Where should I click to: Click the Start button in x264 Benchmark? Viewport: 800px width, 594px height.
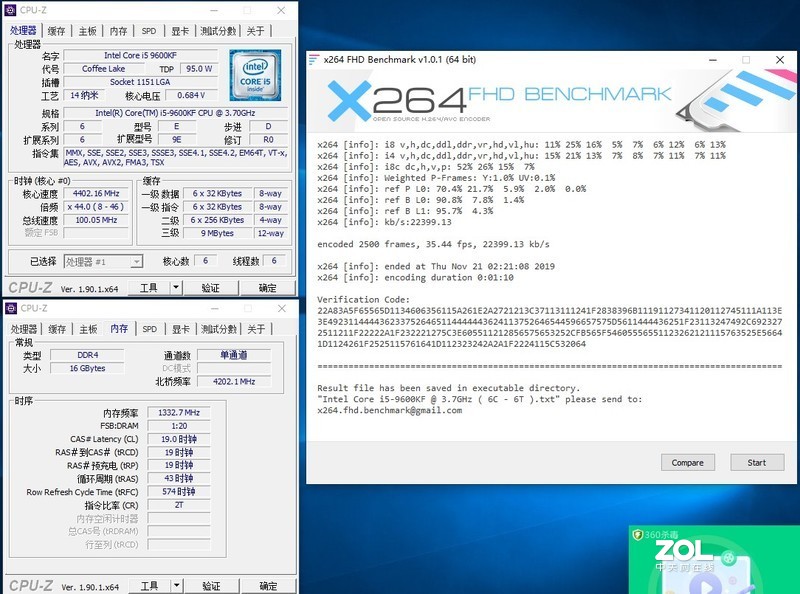(757, 462)
